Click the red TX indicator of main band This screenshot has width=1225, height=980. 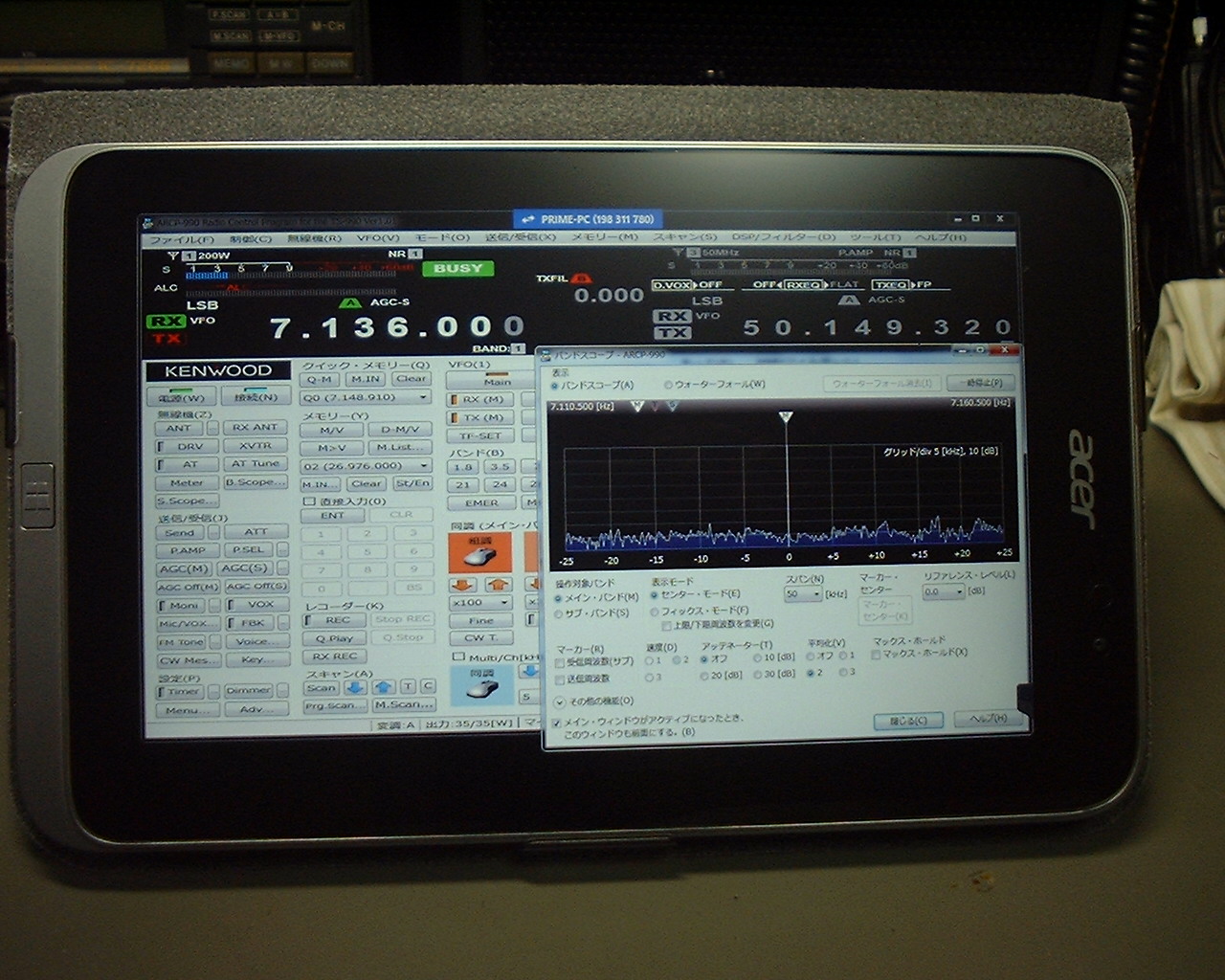coord(167,338)
